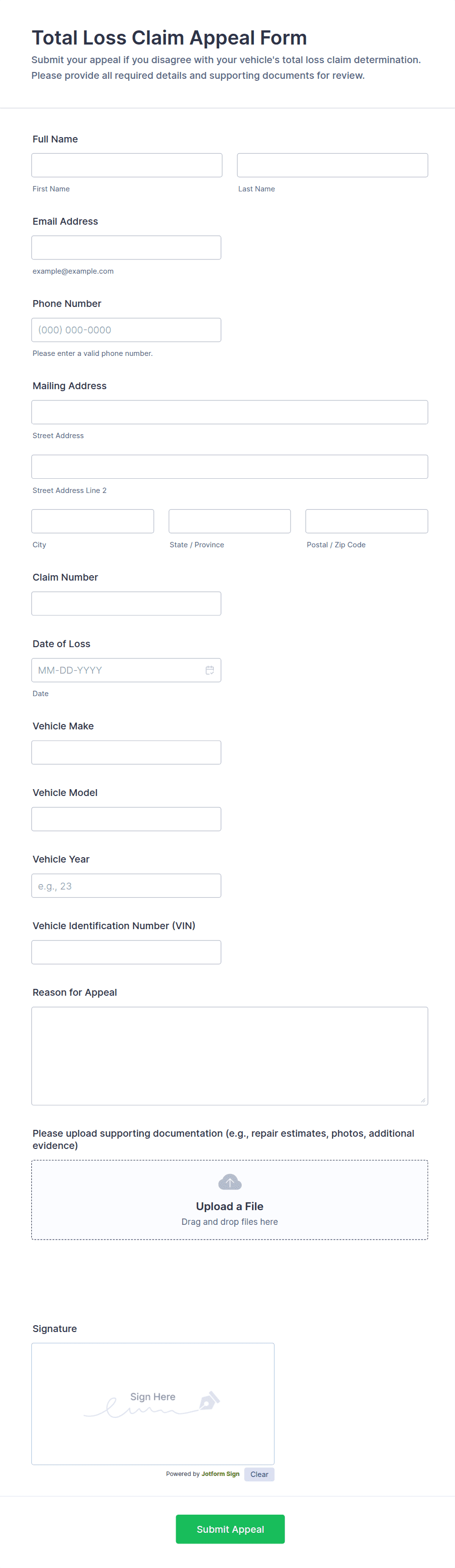Click the pen icon in signature box

[x=209, y=1400]
